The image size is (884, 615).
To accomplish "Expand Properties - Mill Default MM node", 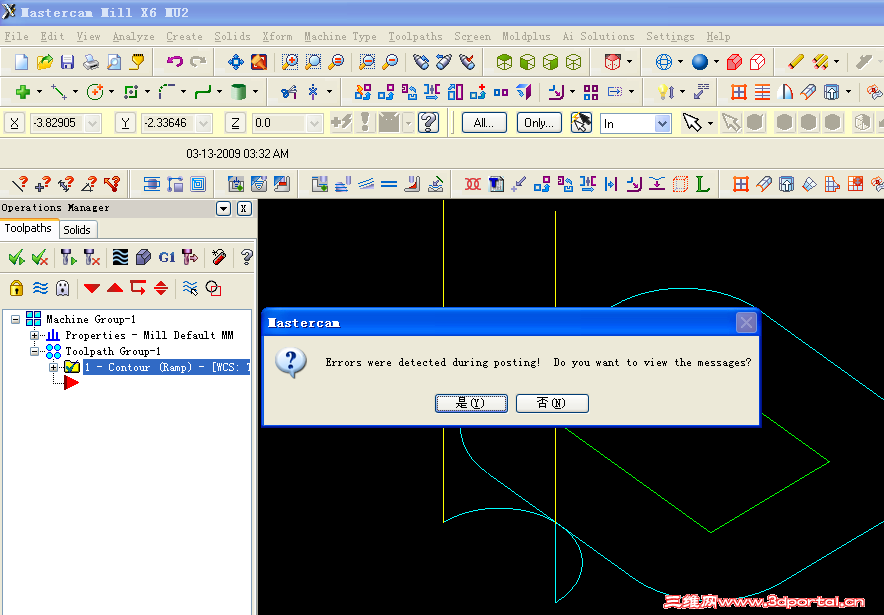I will click(34, 335).
